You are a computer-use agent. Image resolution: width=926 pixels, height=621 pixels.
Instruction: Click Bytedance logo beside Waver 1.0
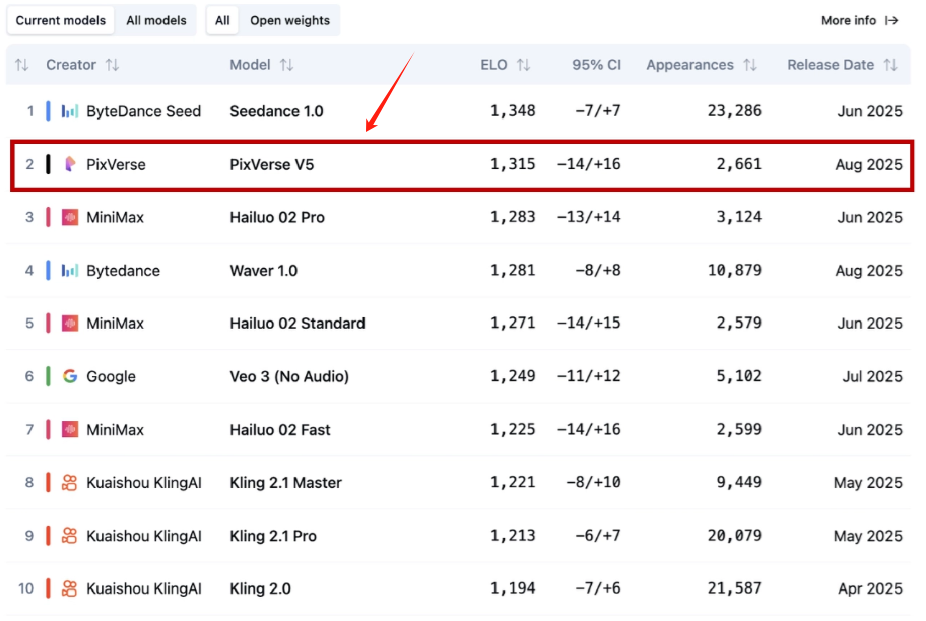70,270
